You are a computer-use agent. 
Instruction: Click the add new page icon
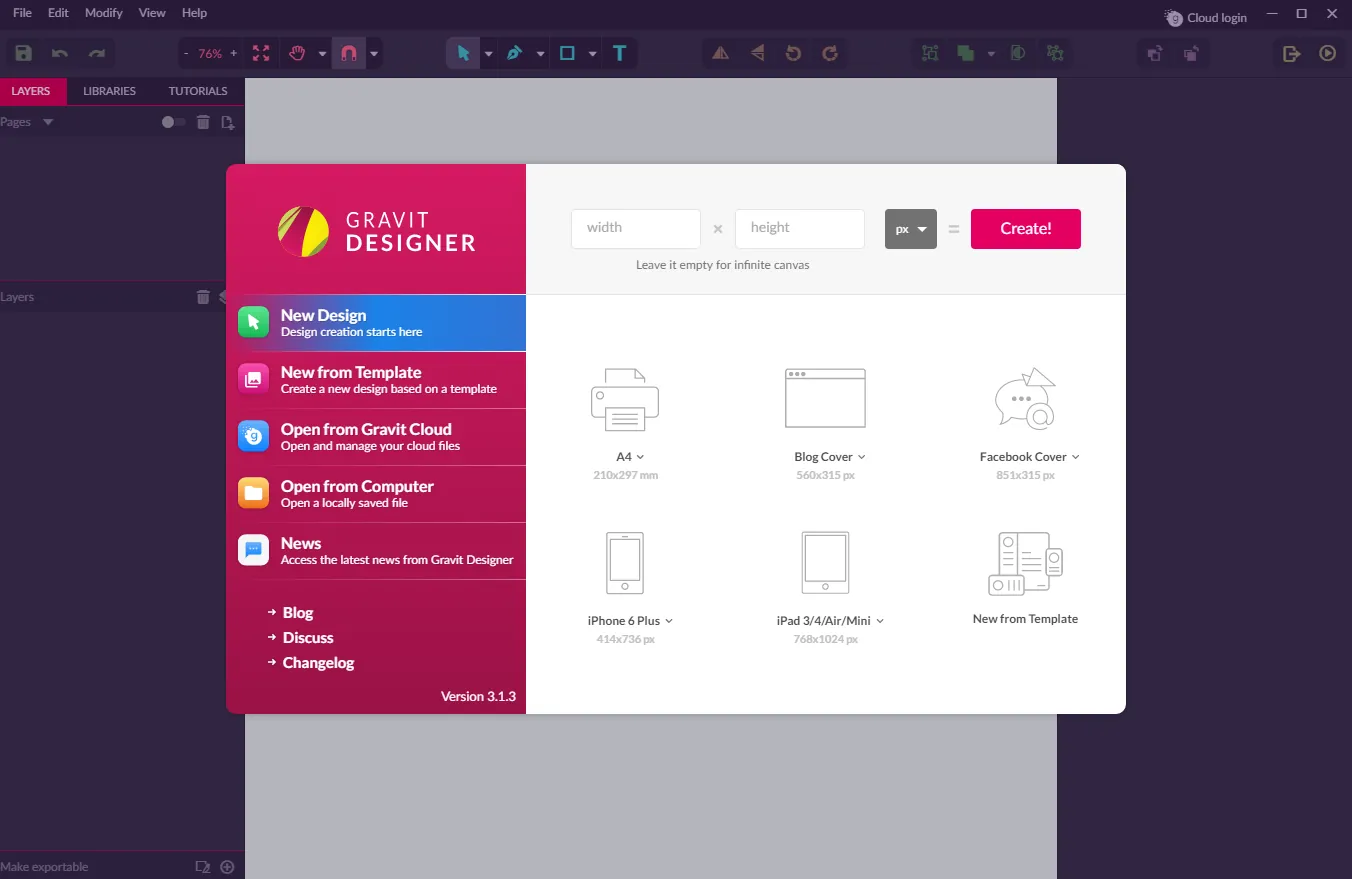tap(228, 122)
